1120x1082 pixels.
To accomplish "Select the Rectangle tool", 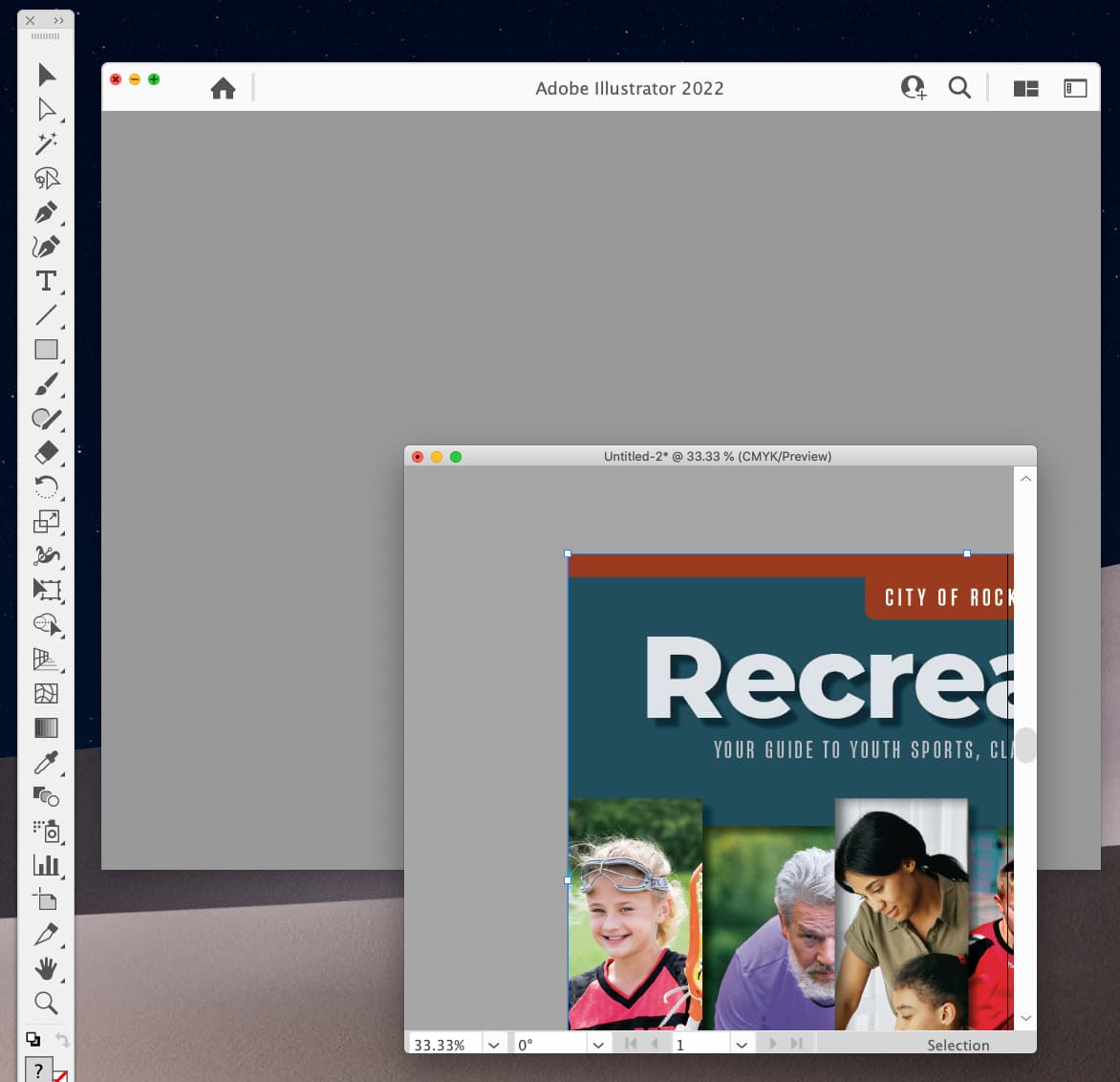I will click(x=47, y=350).
